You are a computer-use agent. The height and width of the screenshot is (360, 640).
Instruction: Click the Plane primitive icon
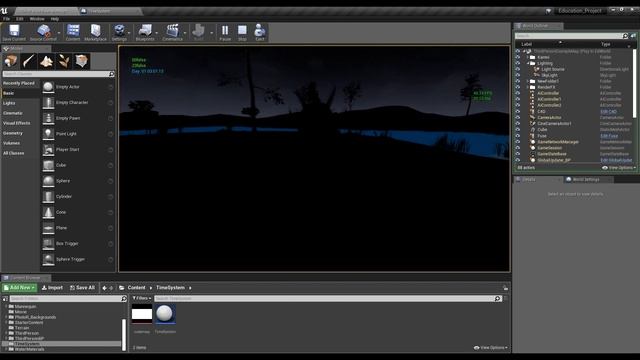point(48,228)
